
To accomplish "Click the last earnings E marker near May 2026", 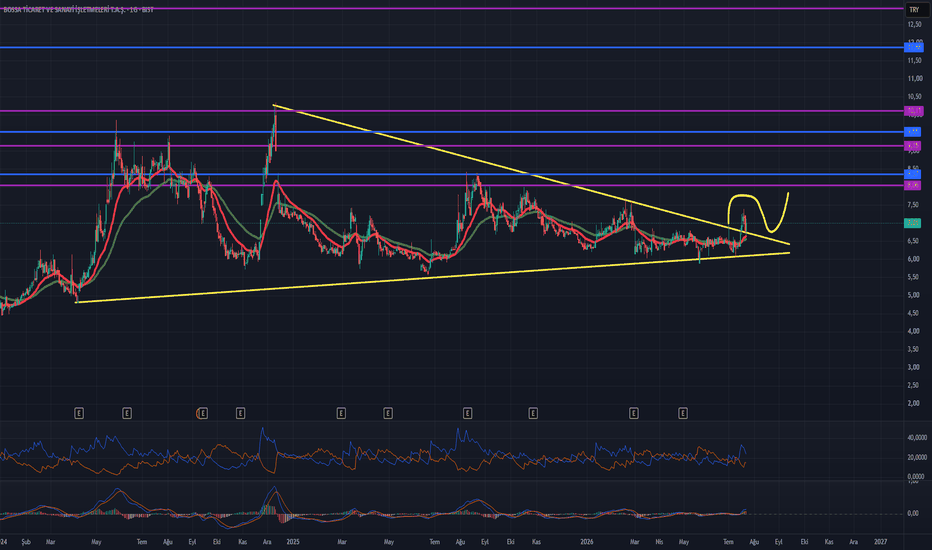I will pyautogui.click(x=683, y=413).
